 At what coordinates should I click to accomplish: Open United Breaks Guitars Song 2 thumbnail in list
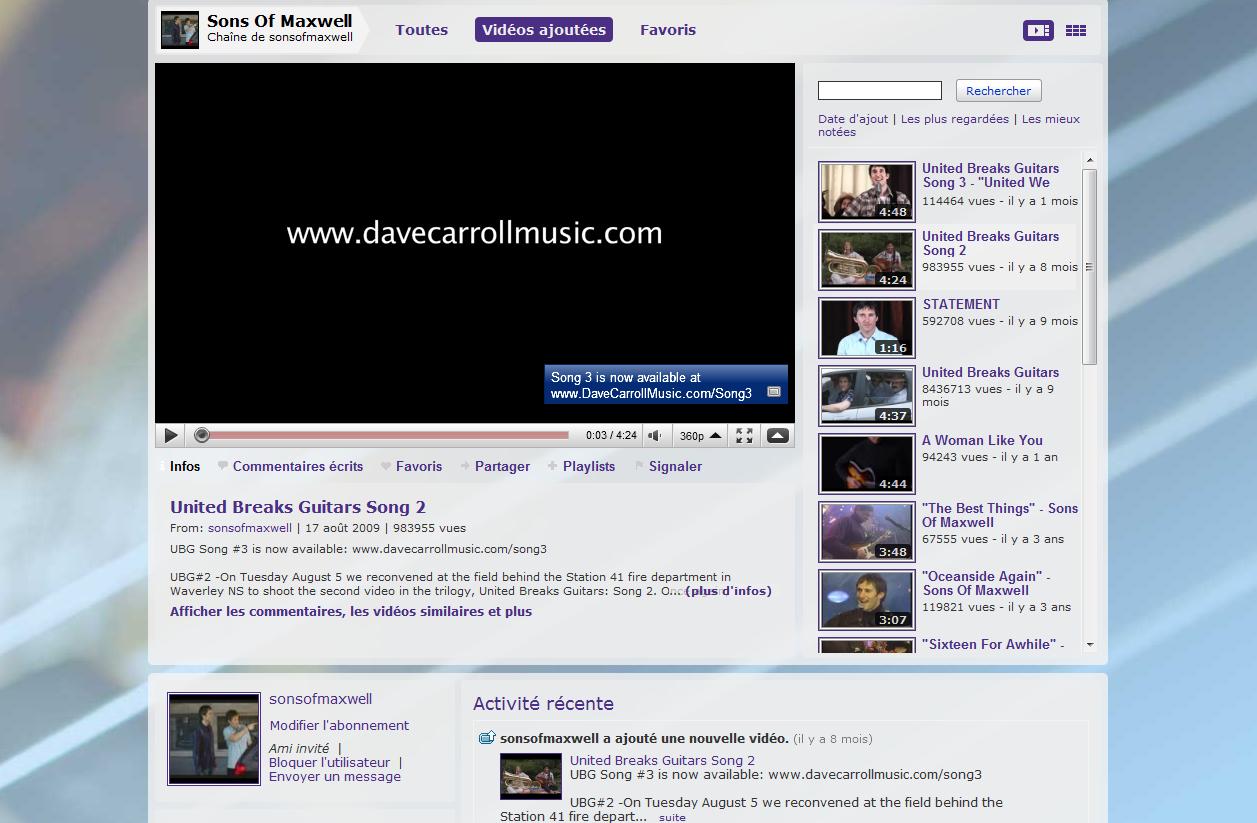(x=867, y=259)
